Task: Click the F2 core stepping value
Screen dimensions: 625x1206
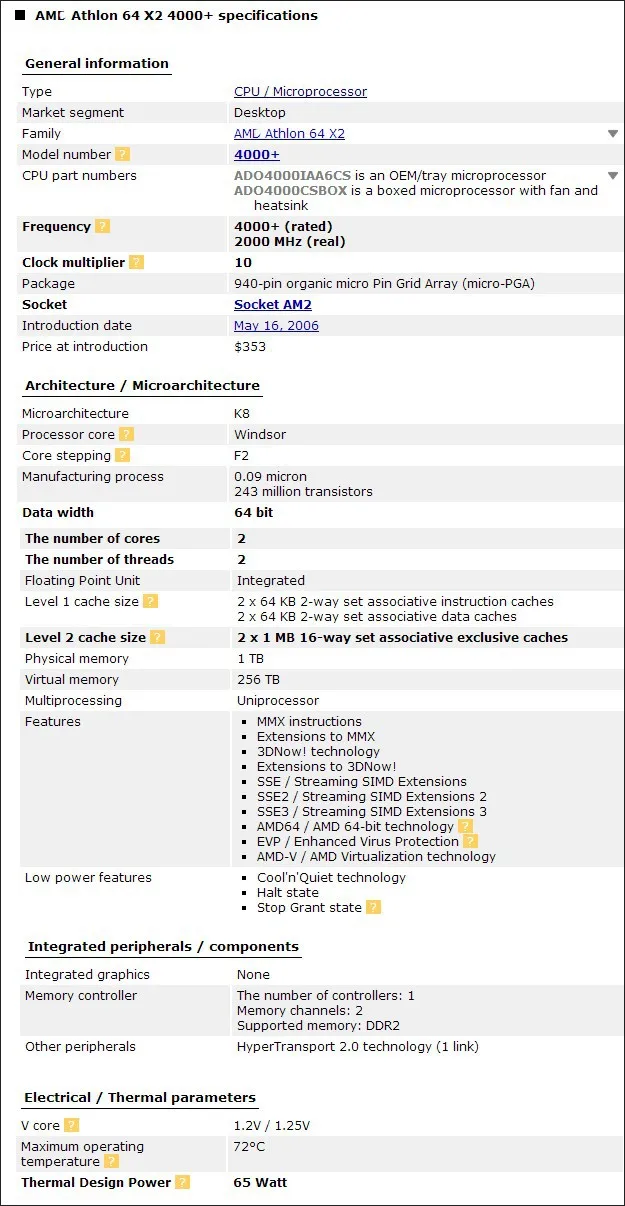Action: point(242,455)
